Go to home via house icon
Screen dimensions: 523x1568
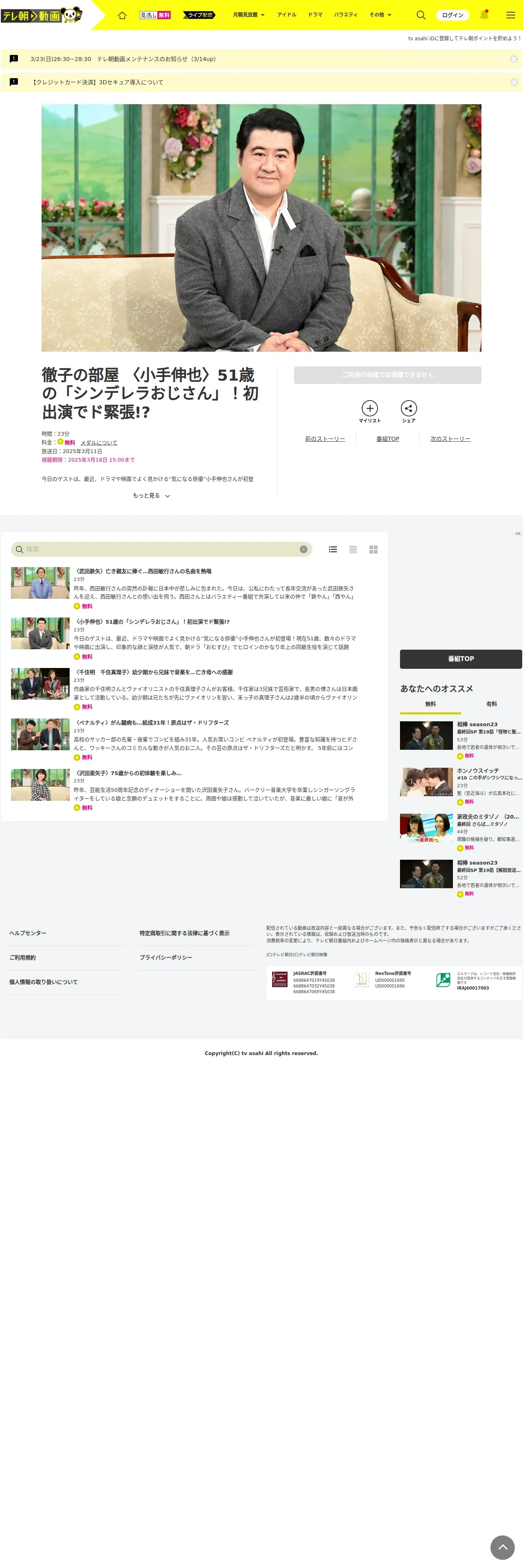(x=122, y=15)
